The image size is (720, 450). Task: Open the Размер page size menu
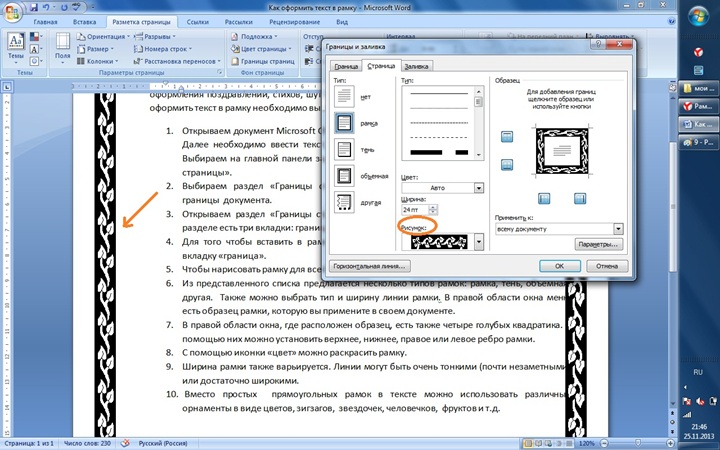point(96,49)
